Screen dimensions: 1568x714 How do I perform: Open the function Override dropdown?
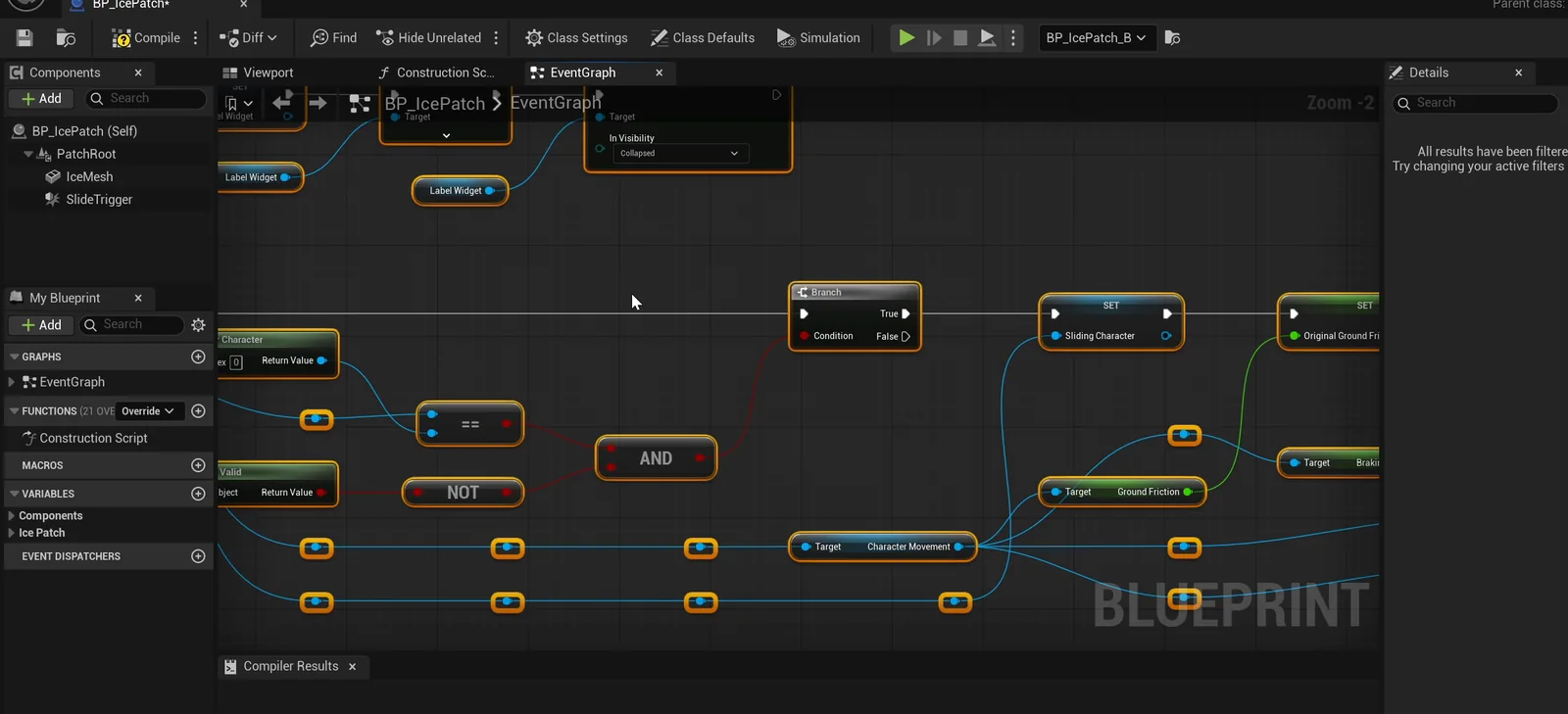(148, 411)
